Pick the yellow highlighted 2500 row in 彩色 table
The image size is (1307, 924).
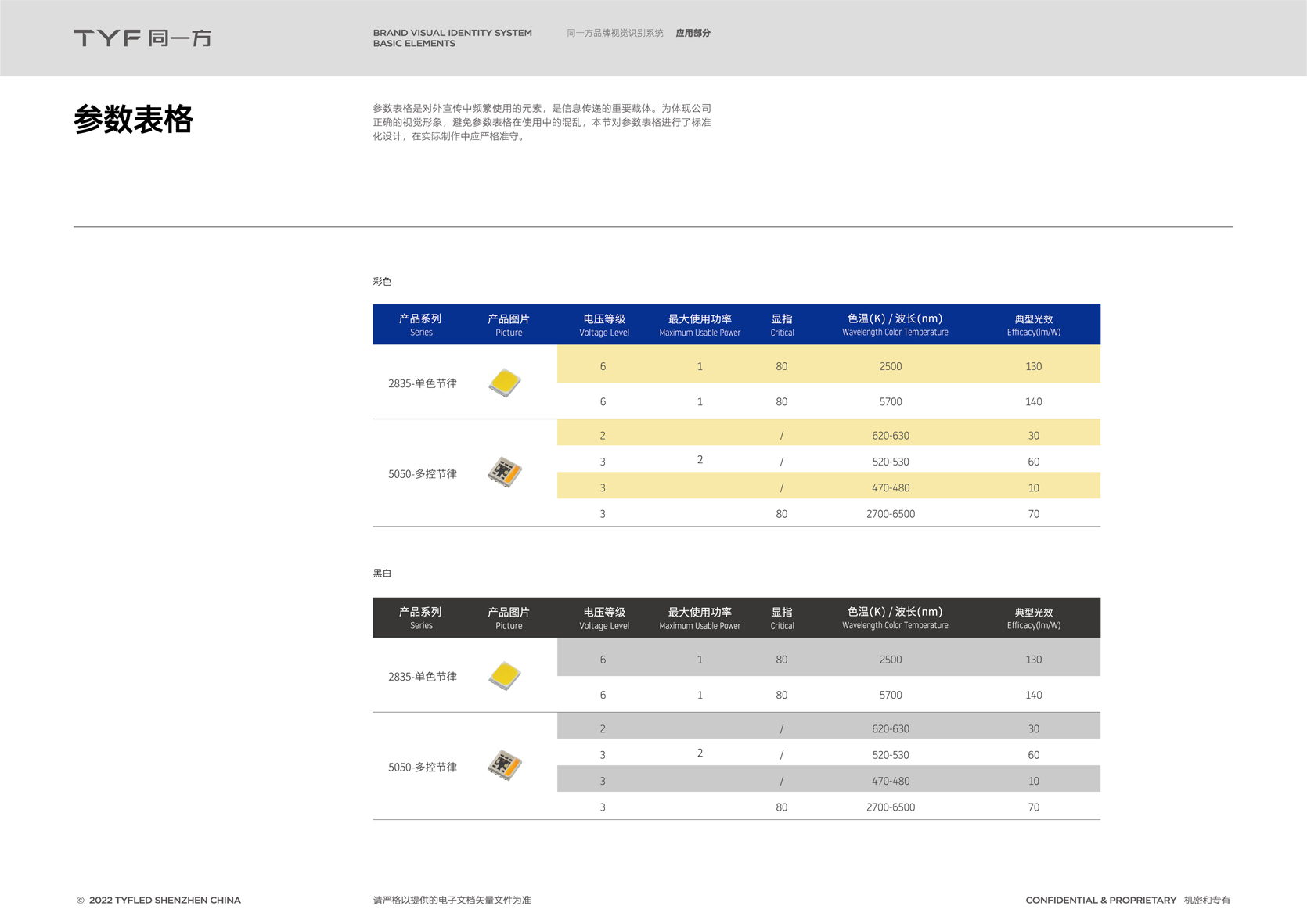890,366
